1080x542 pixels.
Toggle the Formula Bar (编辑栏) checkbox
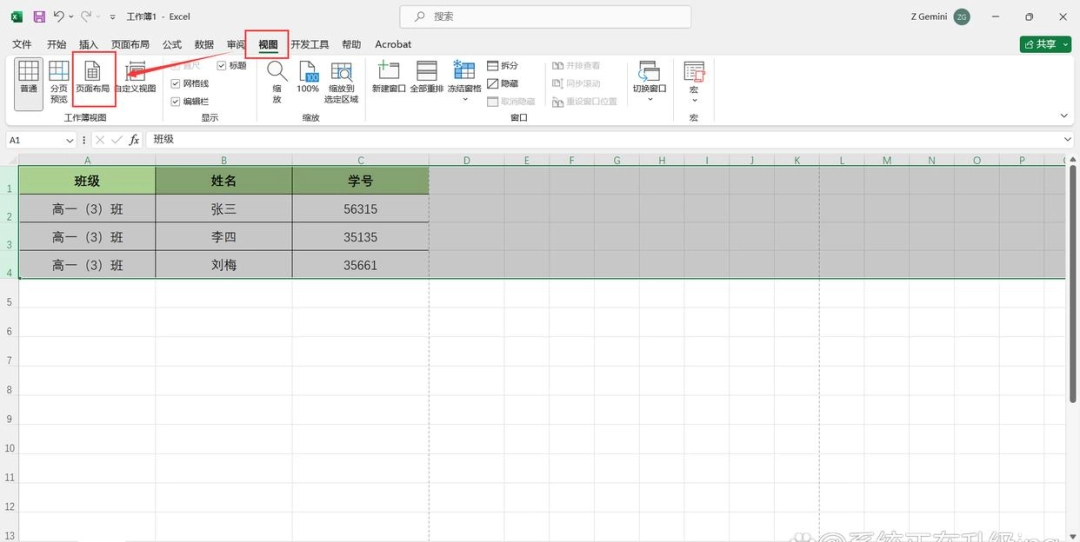176,101
